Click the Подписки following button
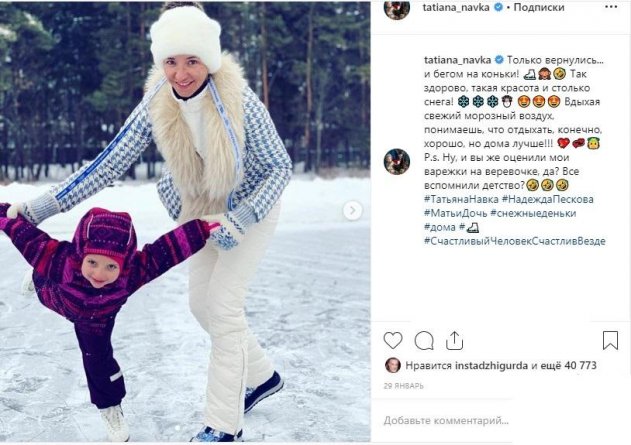Viewport: 631px width, 445px height. coord(538,7)
